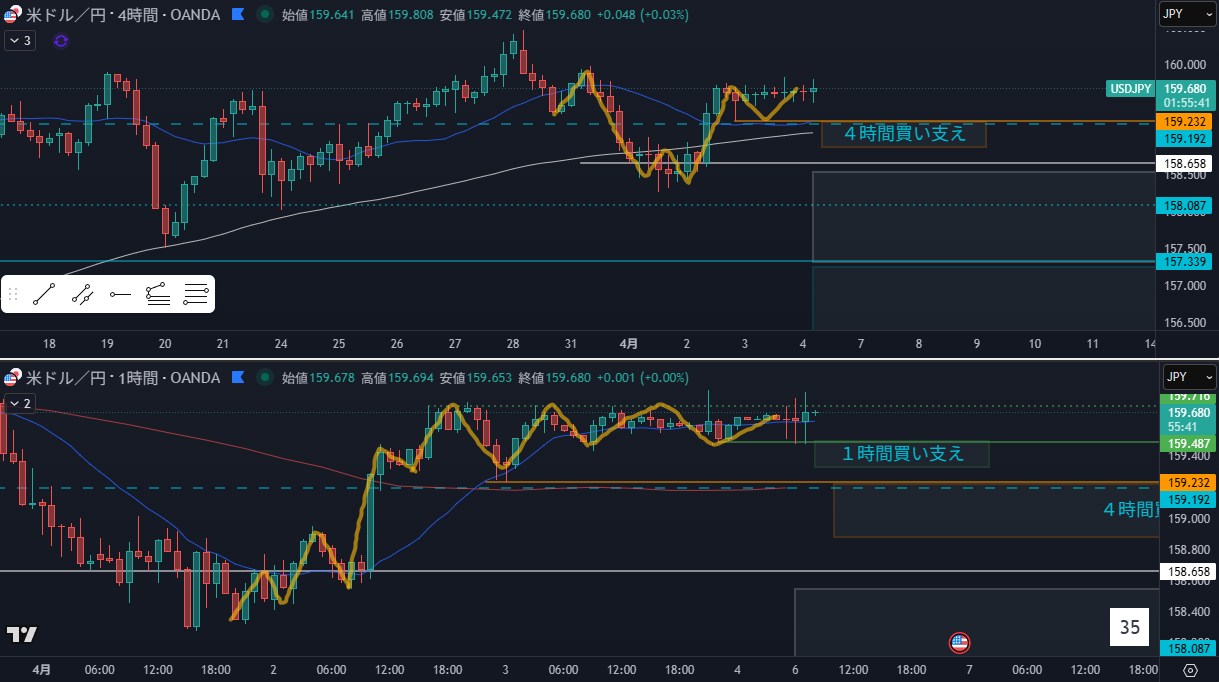Click the blue flag on the 1-hour chart title
This screenshot has height=682, width=1219.
tap(237, 378)
